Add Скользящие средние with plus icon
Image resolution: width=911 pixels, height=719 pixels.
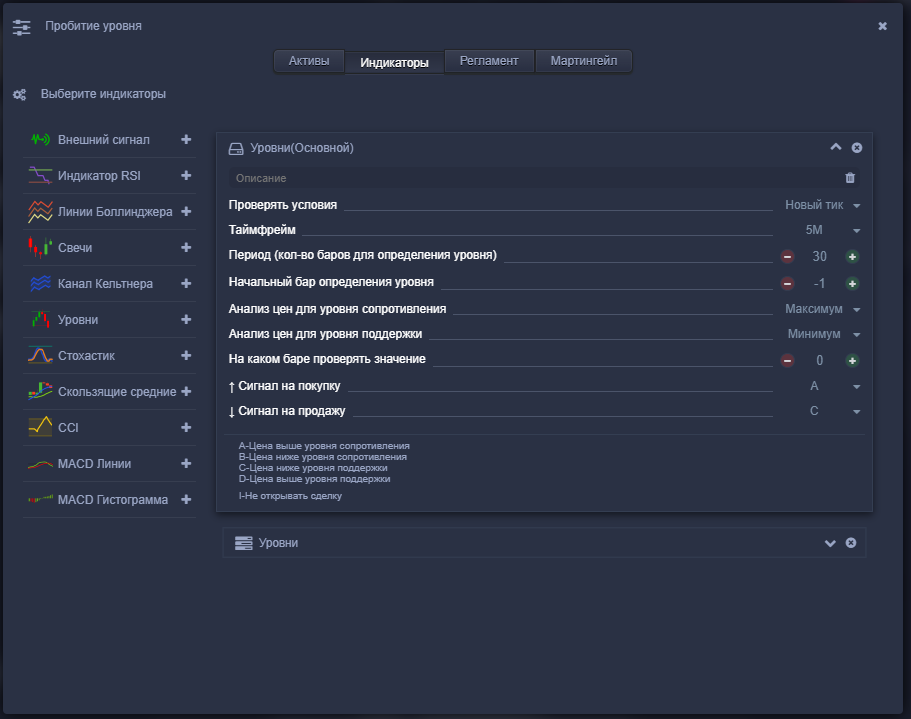coord(186,391)
